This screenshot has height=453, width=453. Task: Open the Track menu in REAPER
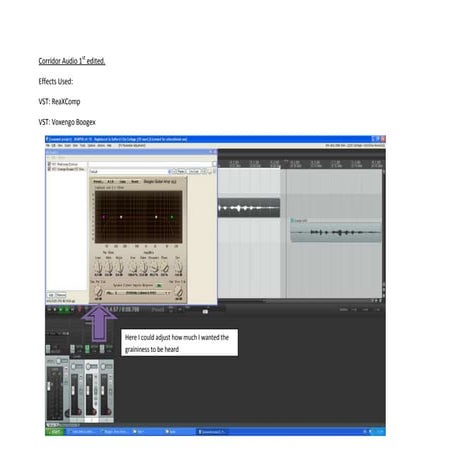(83, 146)
